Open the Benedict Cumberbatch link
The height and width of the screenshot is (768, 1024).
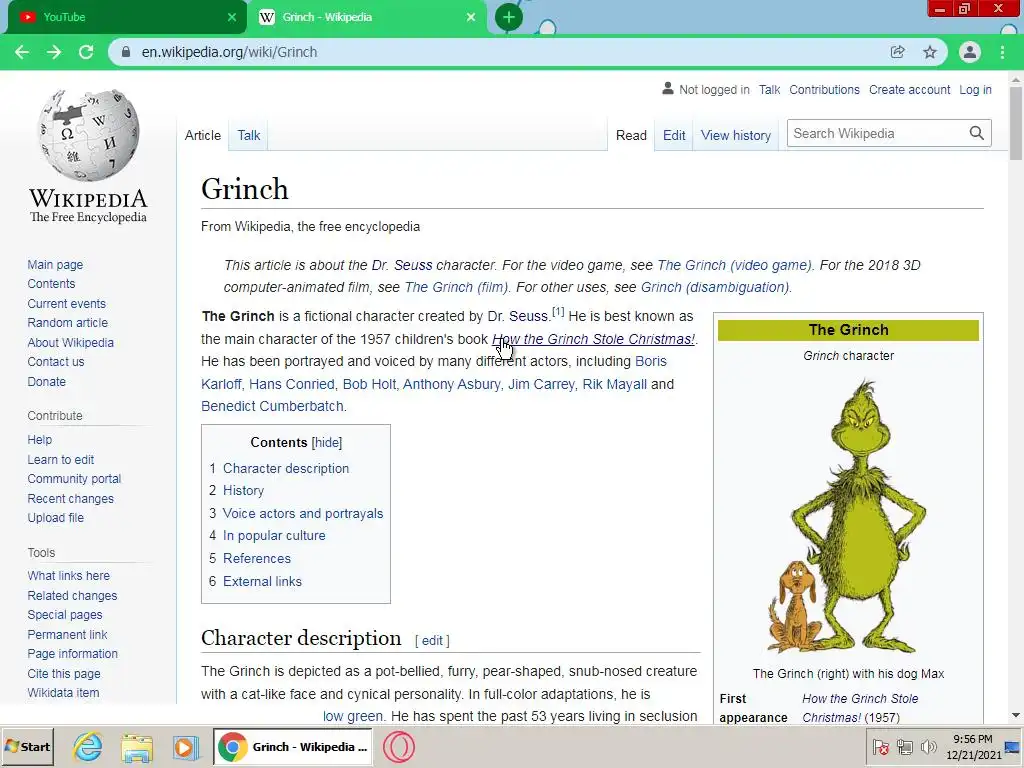point(272,406)
